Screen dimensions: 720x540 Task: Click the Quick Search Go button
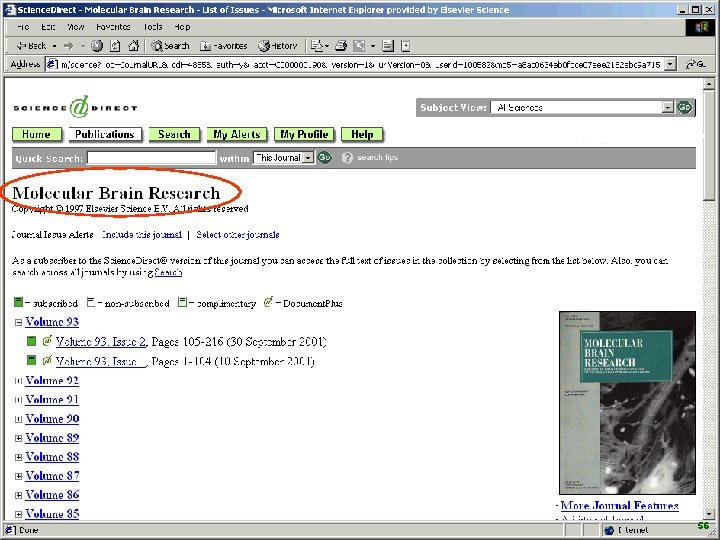(324, 158)
